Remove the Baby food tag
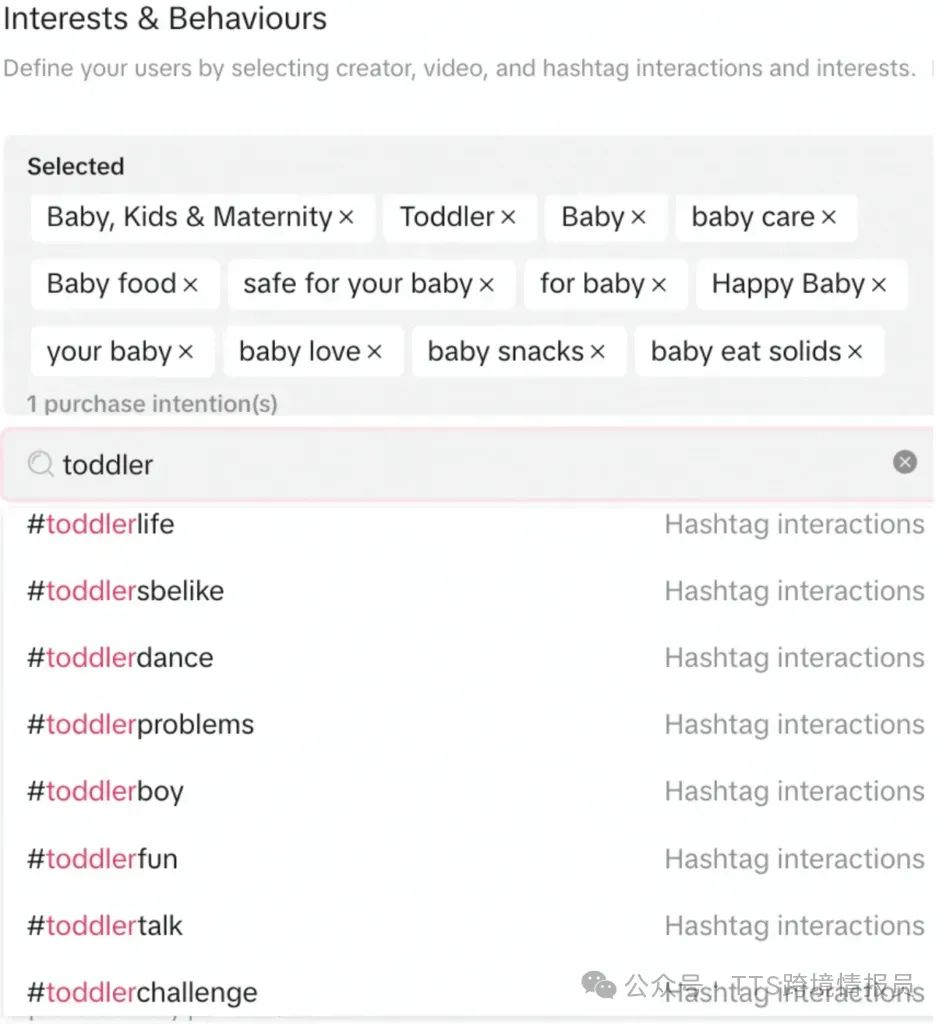 click(x=190, y=285)
